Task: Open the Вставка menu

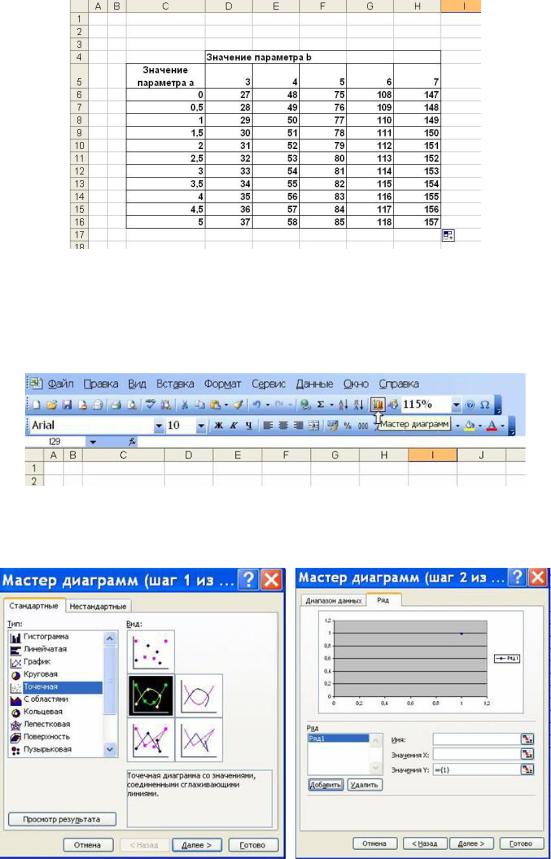Action: 175,383
